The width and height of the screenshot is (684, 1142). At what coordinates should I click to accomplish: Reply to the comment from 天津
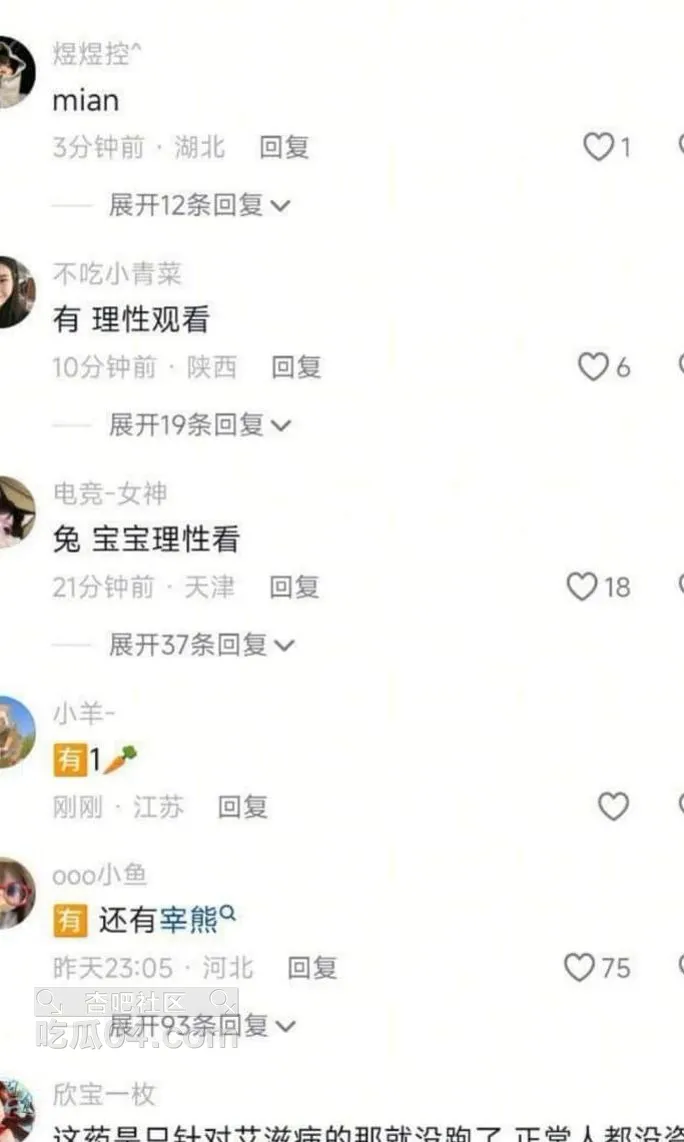click(294, 587)
